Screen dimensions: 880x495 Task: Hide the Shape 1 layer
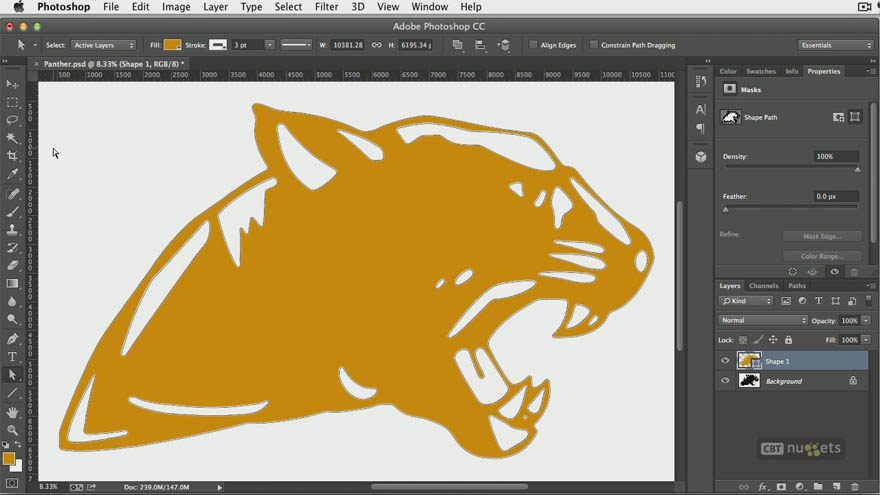725,361
